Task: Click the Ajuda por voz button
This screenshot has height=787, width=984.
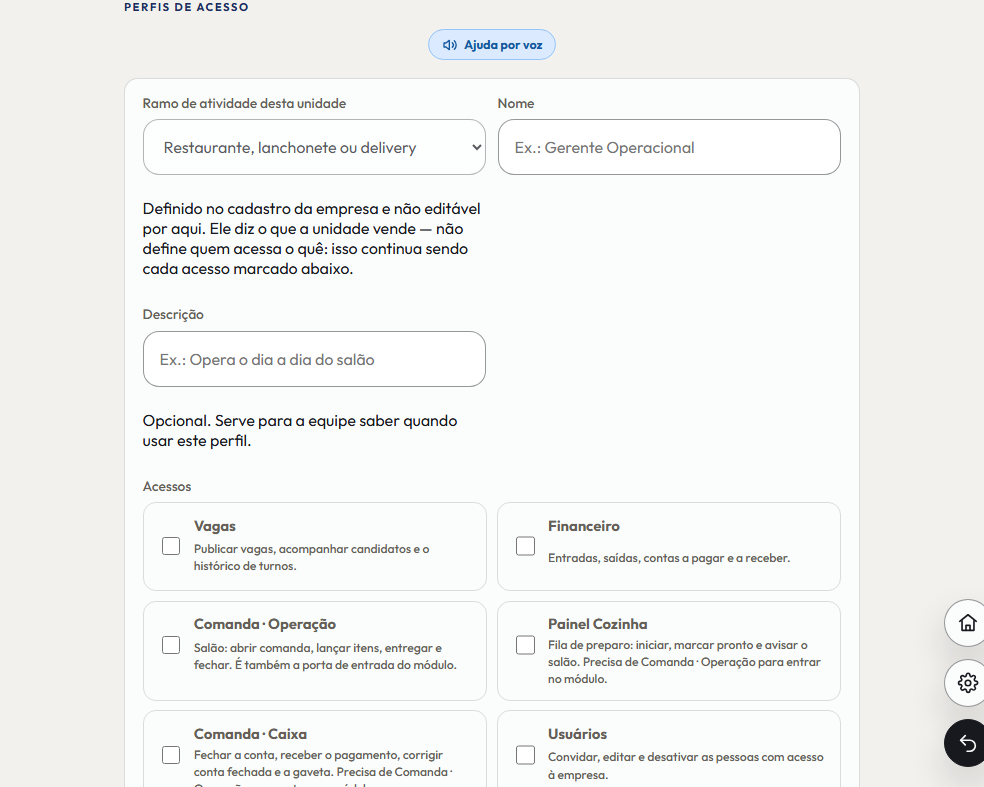Action: [x=492, y=45]
